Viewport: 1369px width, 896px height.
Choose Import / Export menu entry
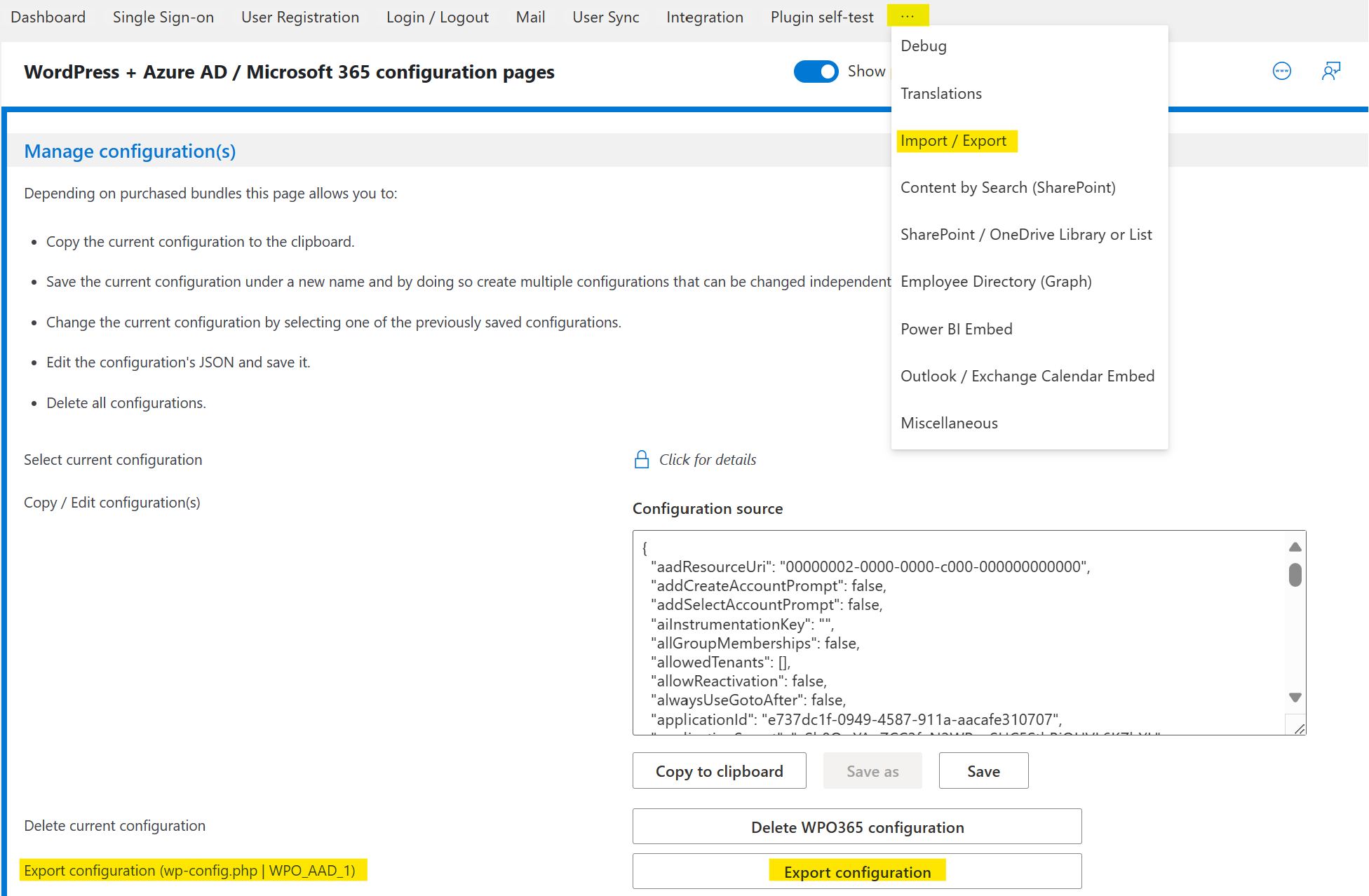point(954,141)
